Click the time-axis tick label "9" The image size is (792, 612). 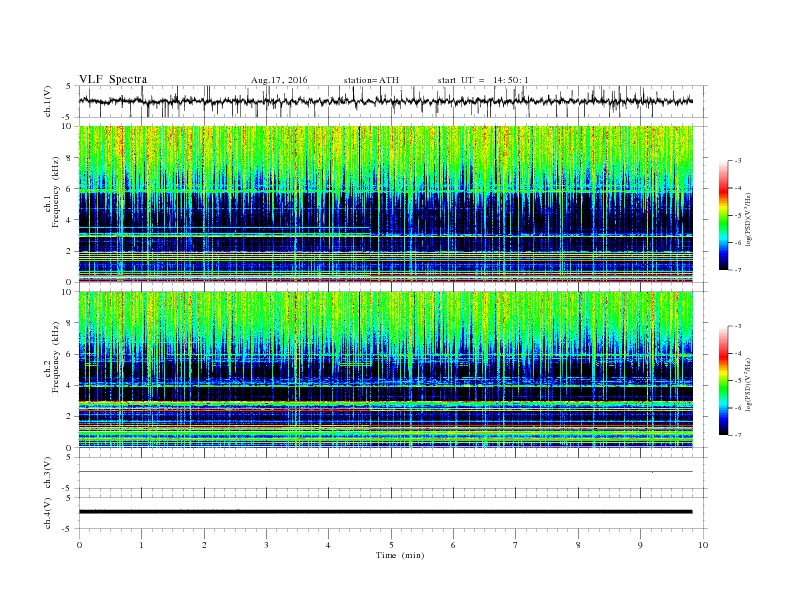[640, 545]
